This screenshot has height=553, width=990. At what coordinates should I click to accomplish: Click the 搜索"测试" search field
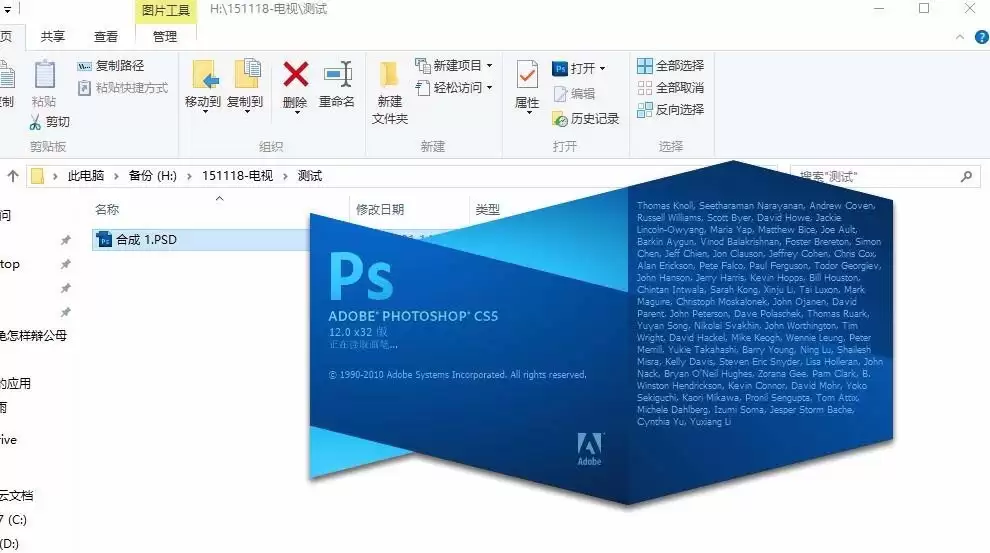[x=884, y=176]
